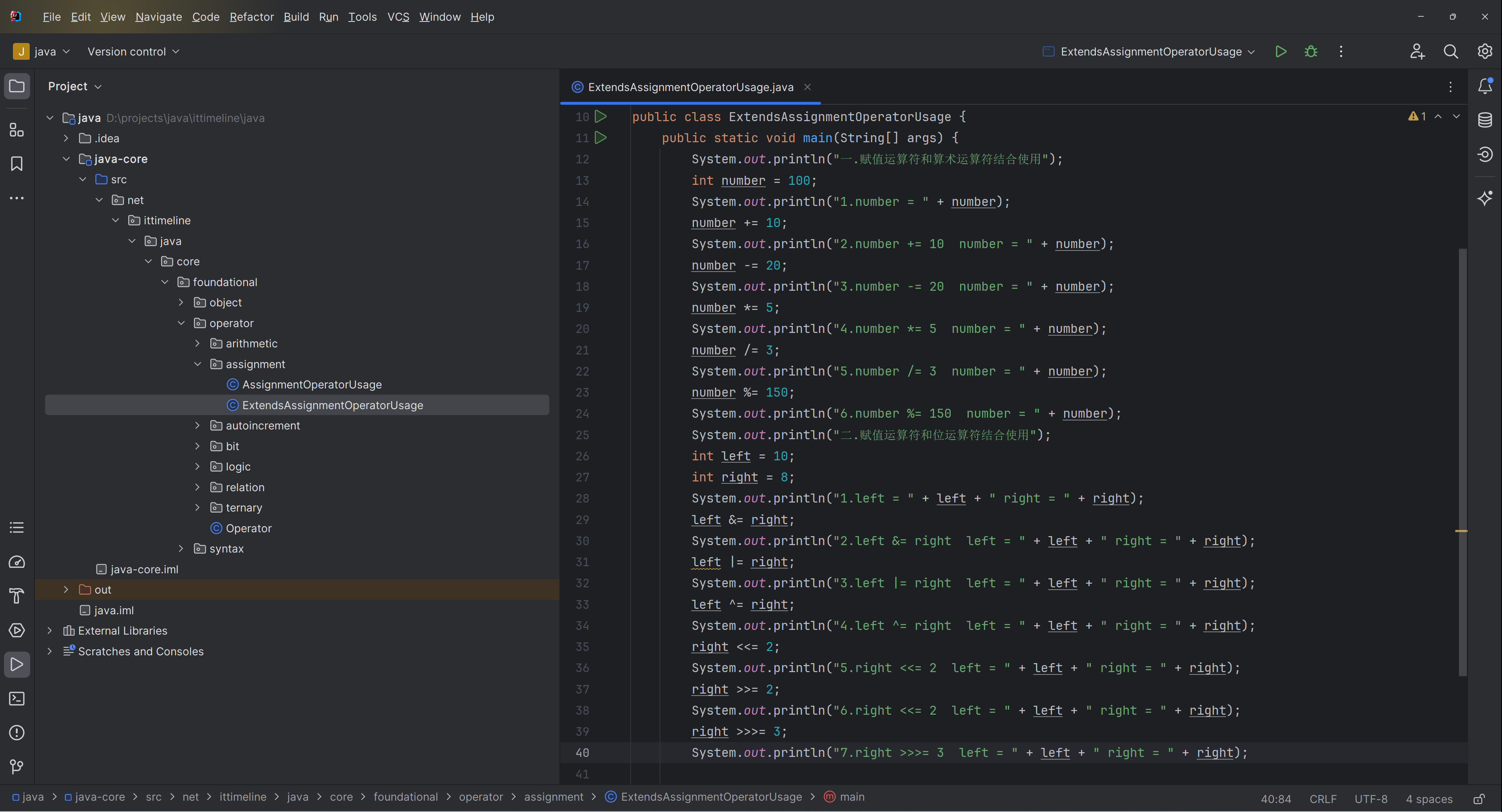Open more run actions menu

point(1341,52)
